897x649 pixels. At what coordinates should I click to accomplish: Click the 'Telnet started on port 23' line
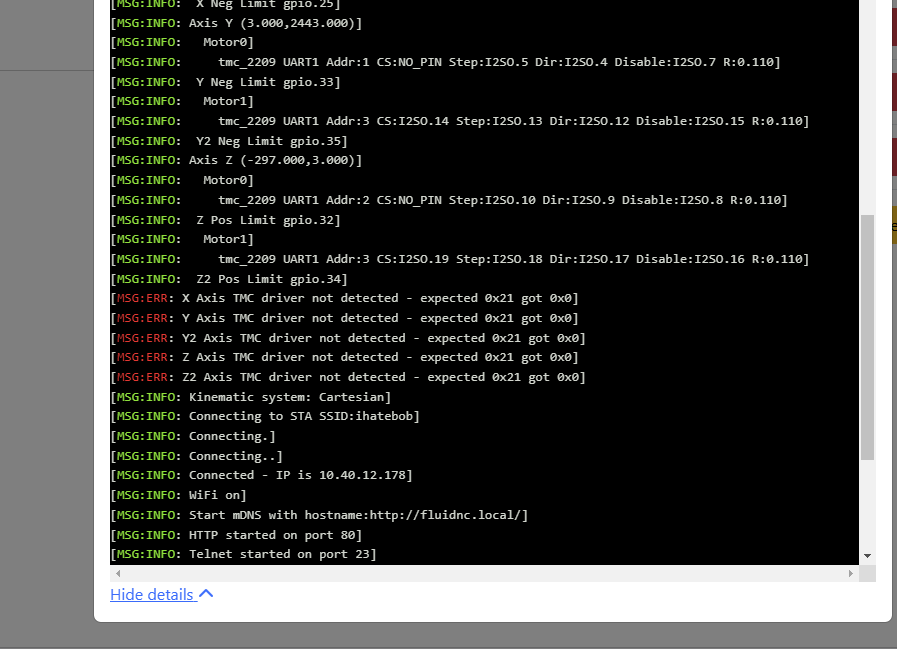click(x=244, y=555)
